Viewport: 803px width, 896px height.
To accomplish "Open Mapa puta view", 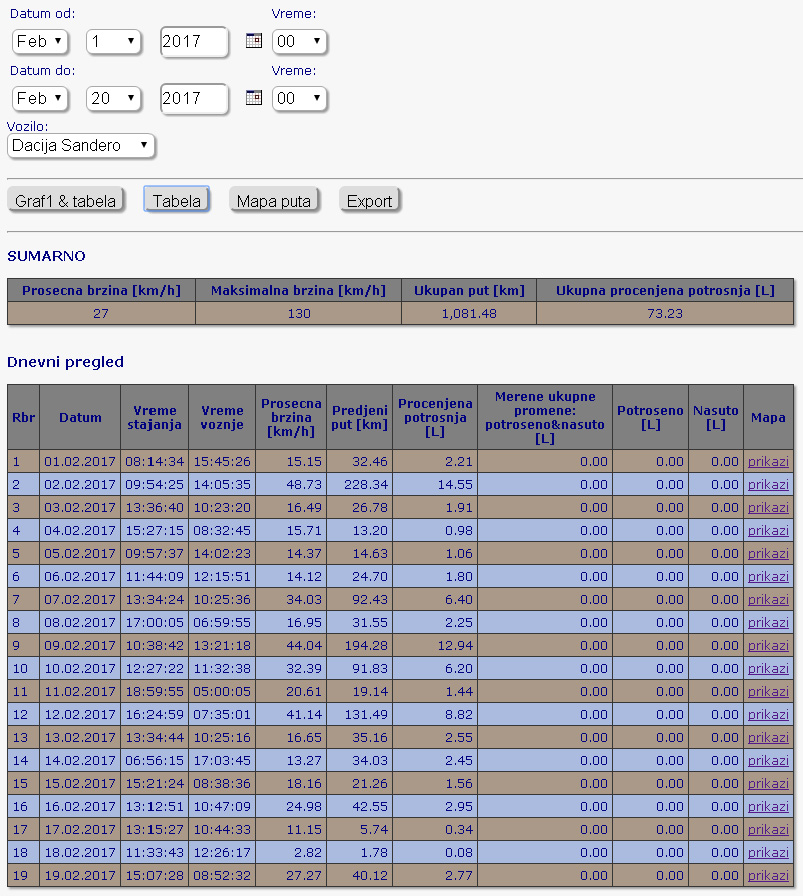I will click(x=274, y=201).
